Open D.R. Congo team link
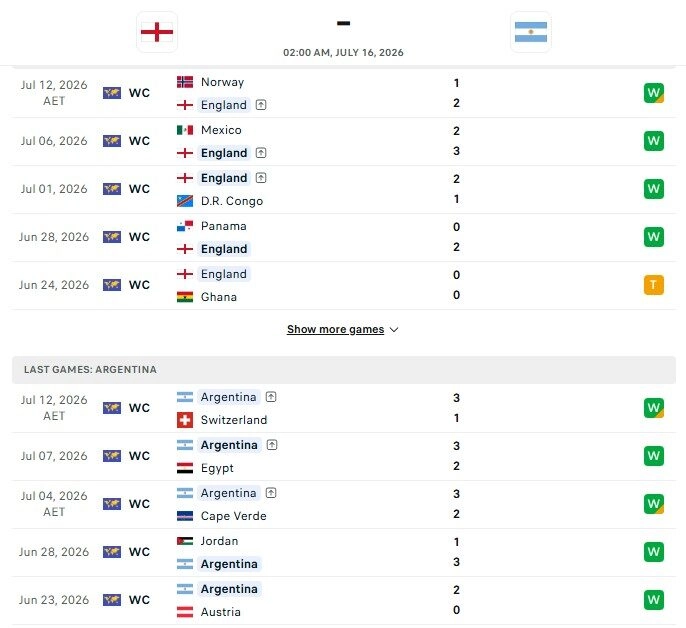 [x=232, y=201]
